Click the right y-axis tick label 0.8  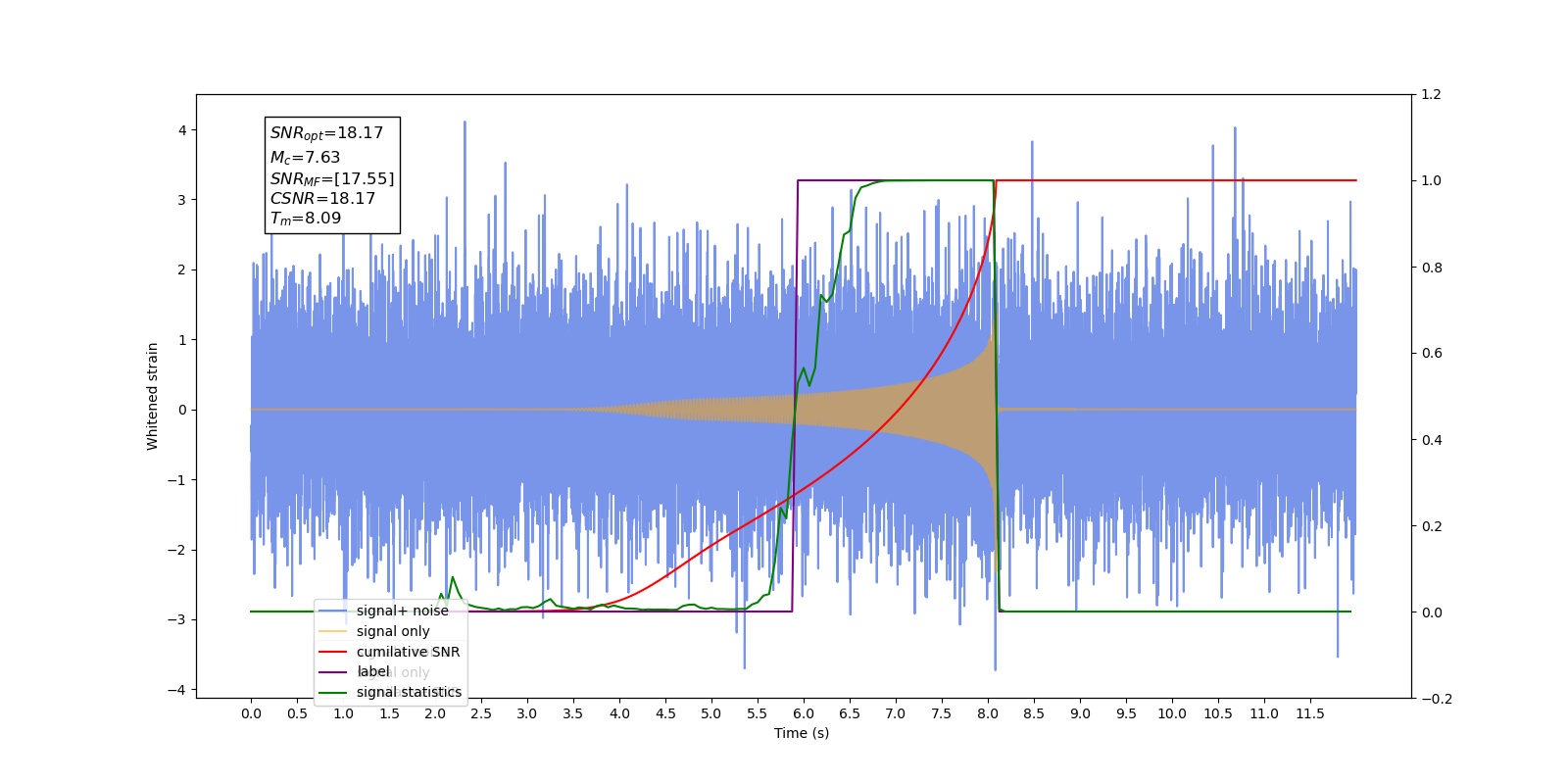pyautogui.click(x=1432, y=268)
